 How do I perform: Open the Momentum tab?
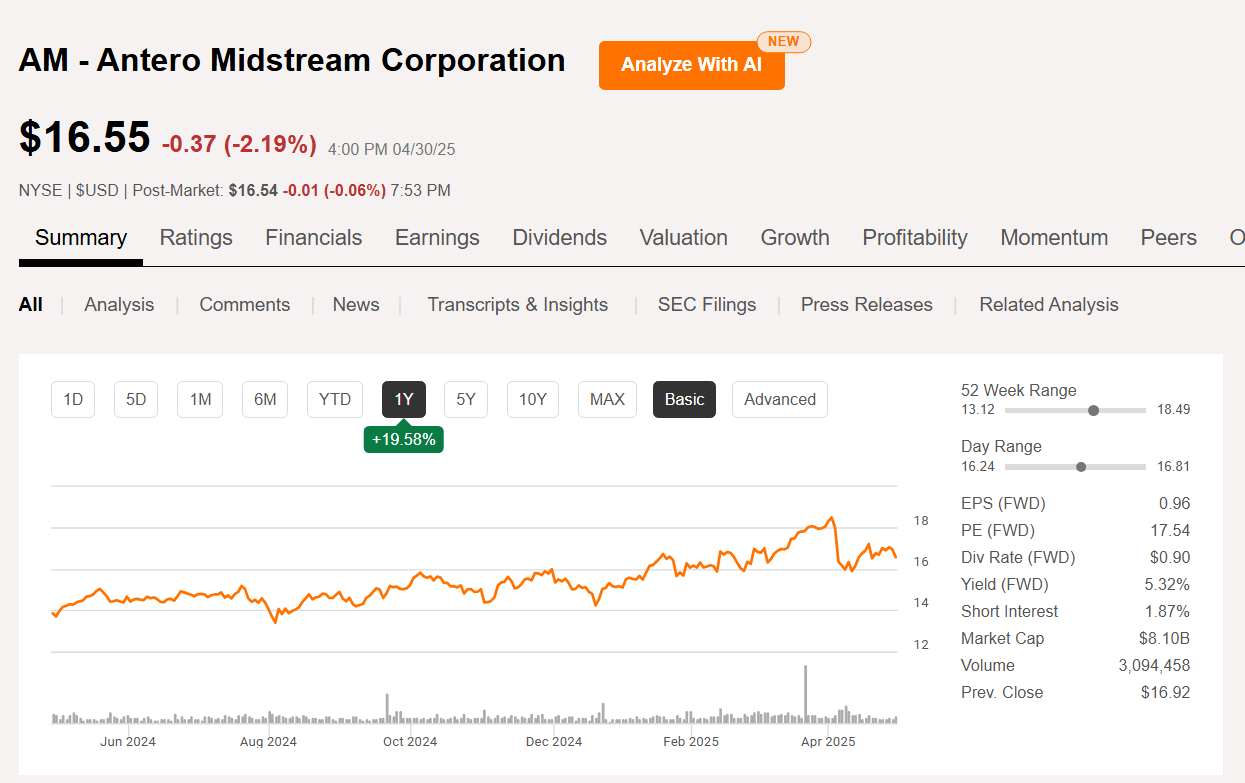[1054, 238]
